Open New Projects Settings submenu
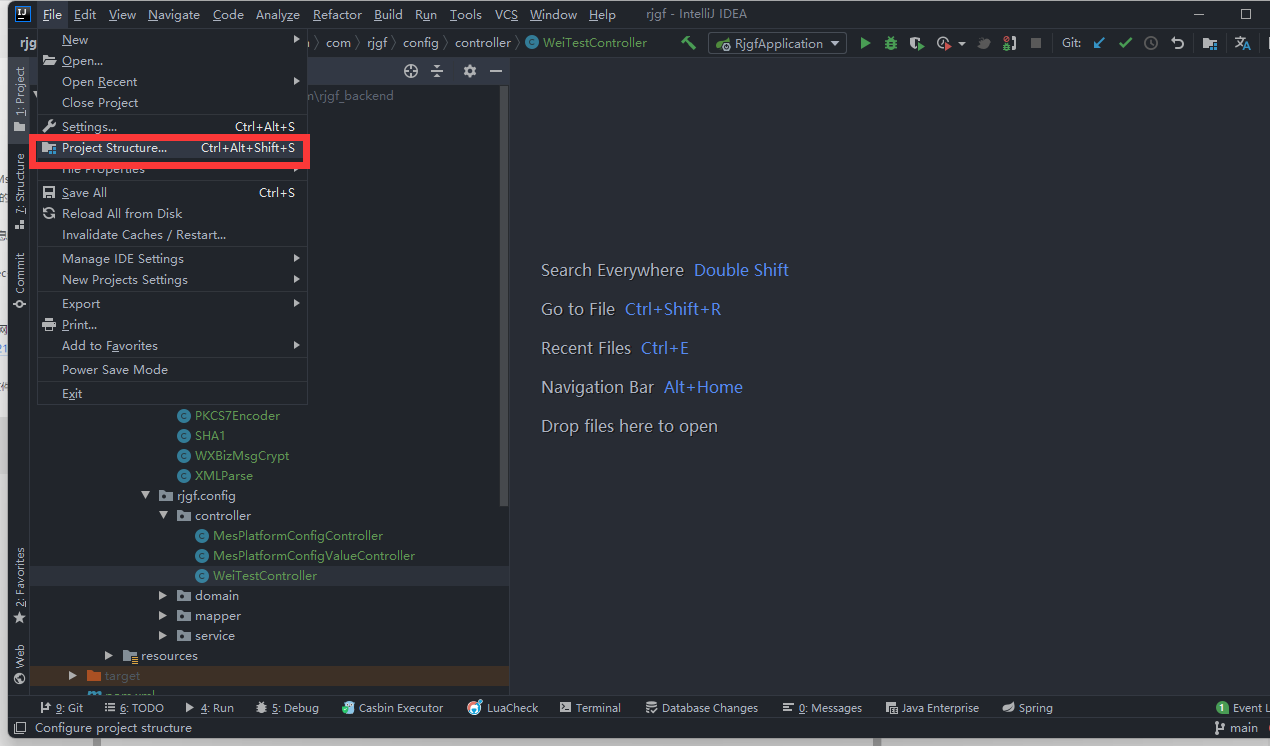This screenshot has width=1270, height=746. click(172, 280)
